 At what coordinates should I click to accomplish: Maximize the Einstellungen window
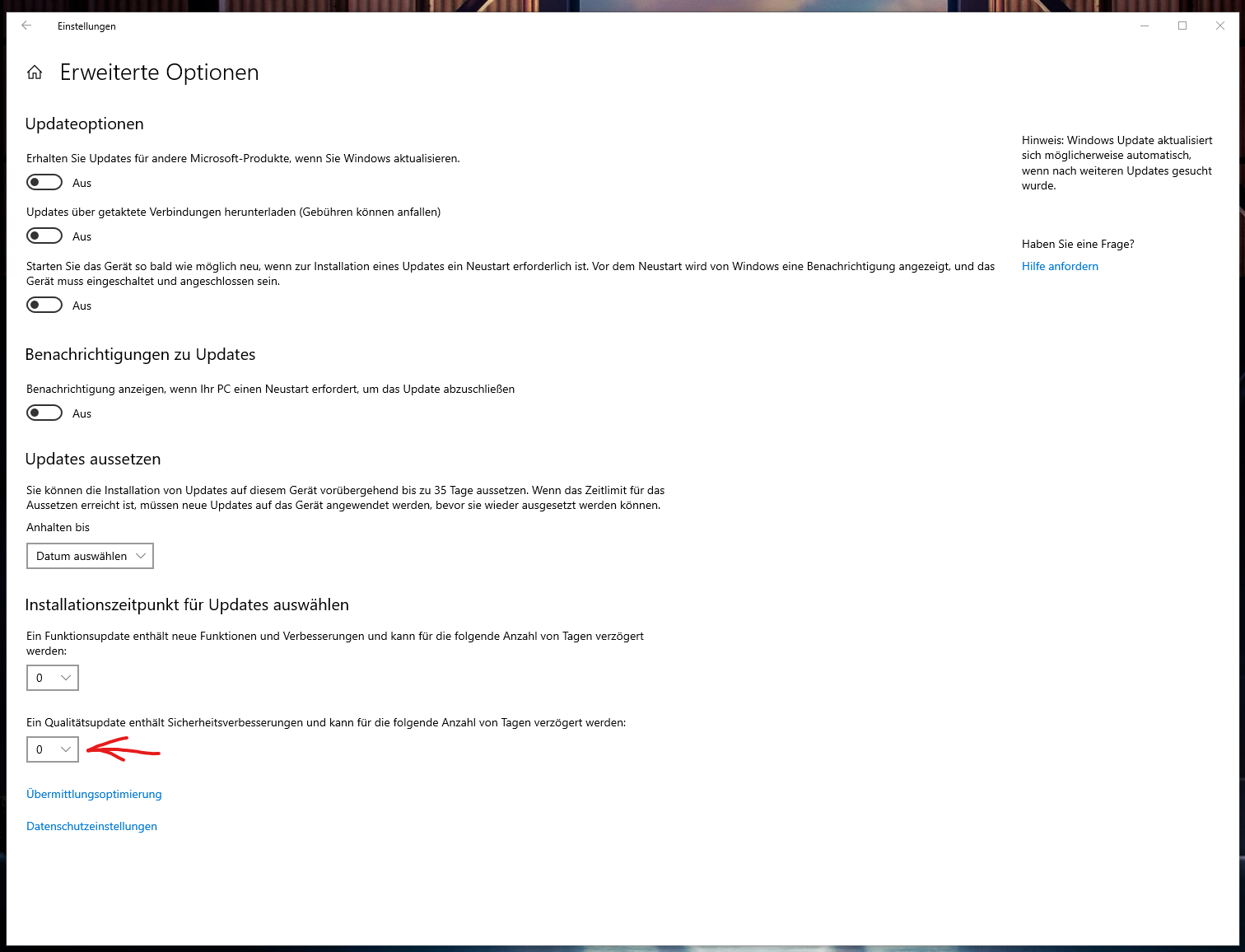click(x=1182, y=26)
